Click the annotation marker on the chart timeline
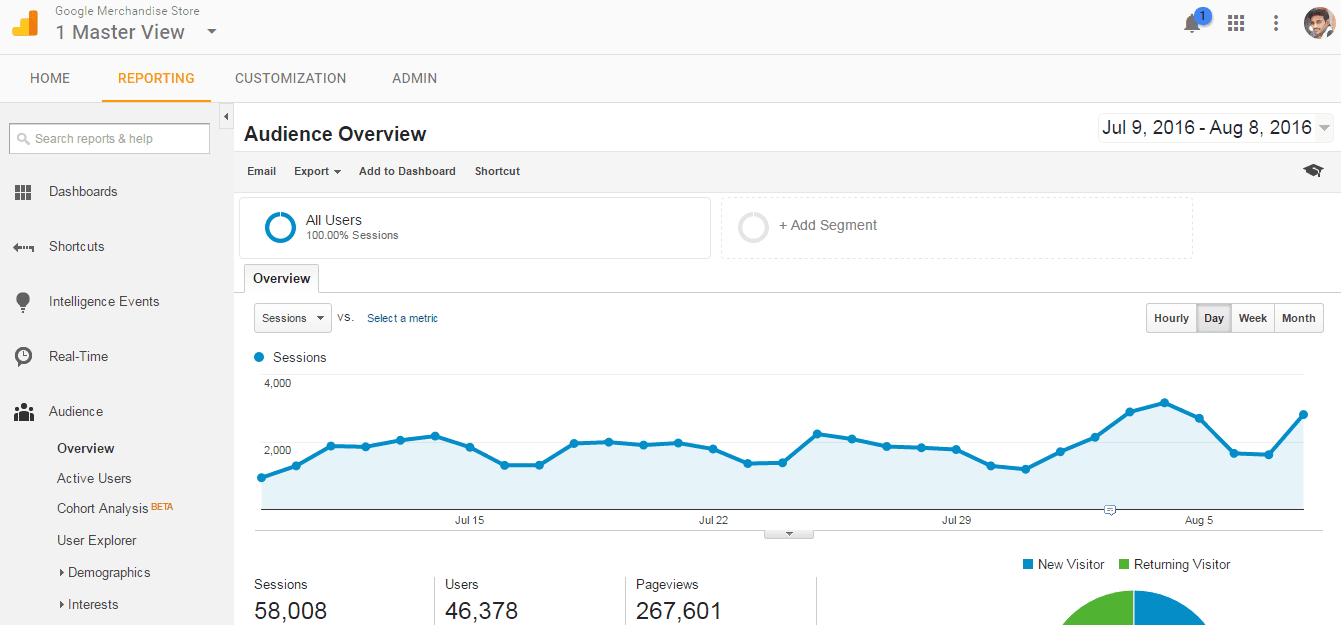Viewport: 1341px width, 625px height. point(1109,510)
